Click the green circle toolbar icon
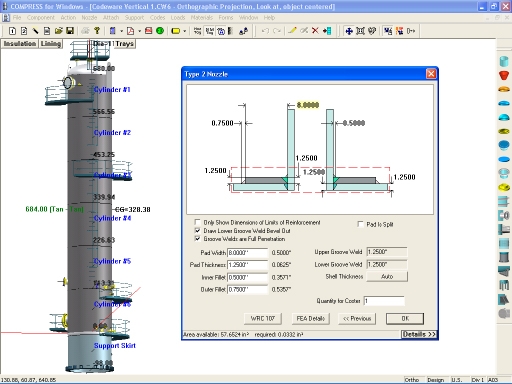This screenshot has width=512, height=384. [x=160, y=31]
